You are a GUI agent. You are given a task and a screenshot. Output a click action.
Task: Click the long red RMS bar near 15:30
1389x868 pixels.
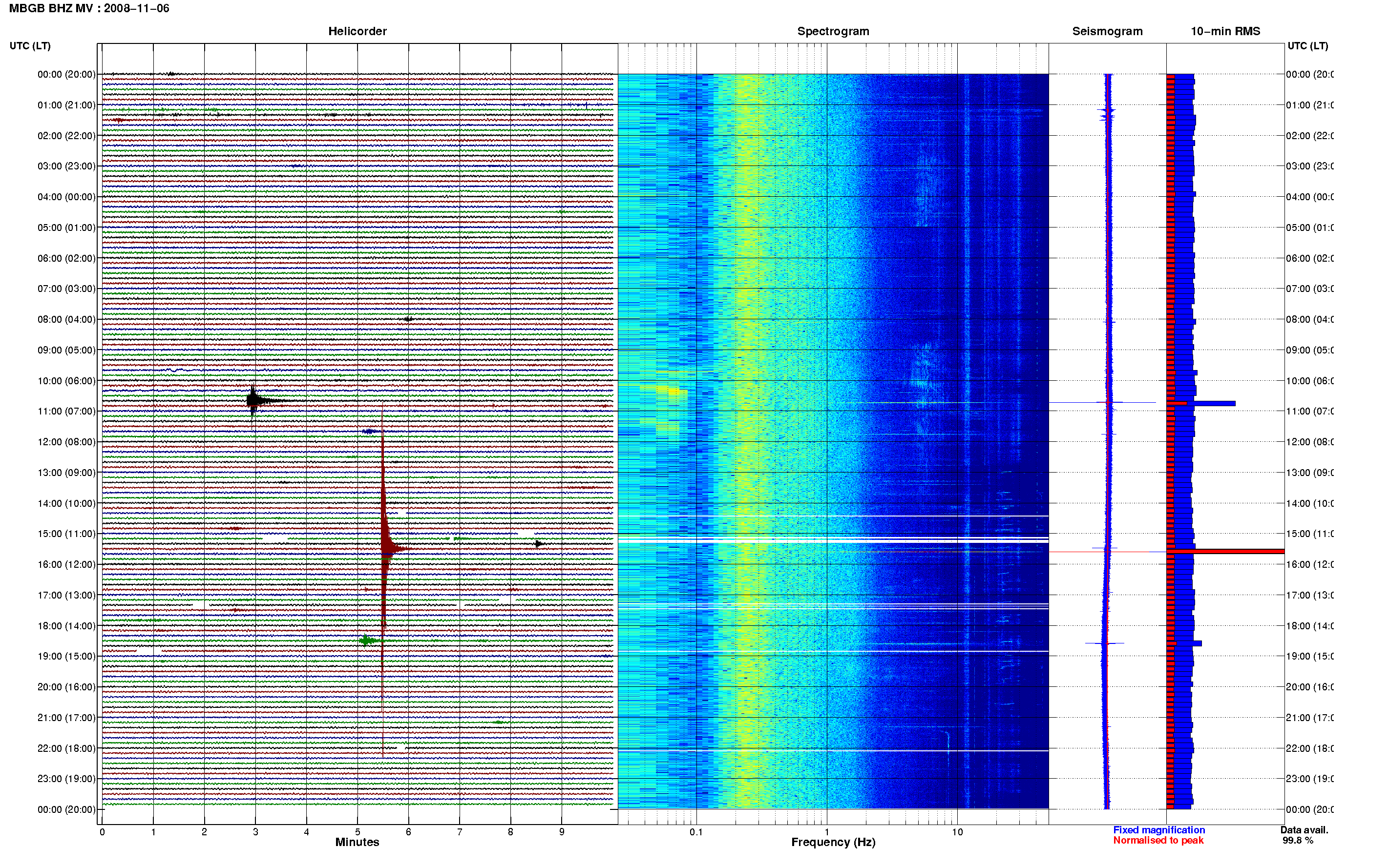tap(1225, 551)
